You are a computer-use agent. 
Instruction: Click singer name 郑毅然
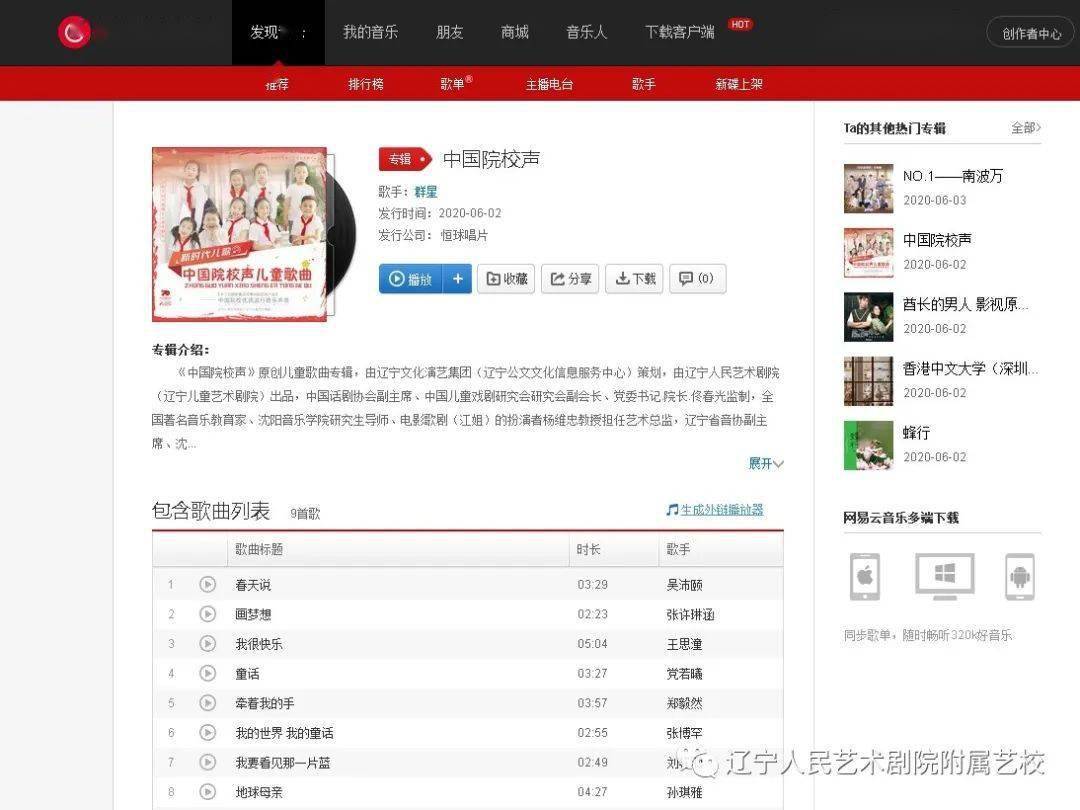tap(684, 703)
